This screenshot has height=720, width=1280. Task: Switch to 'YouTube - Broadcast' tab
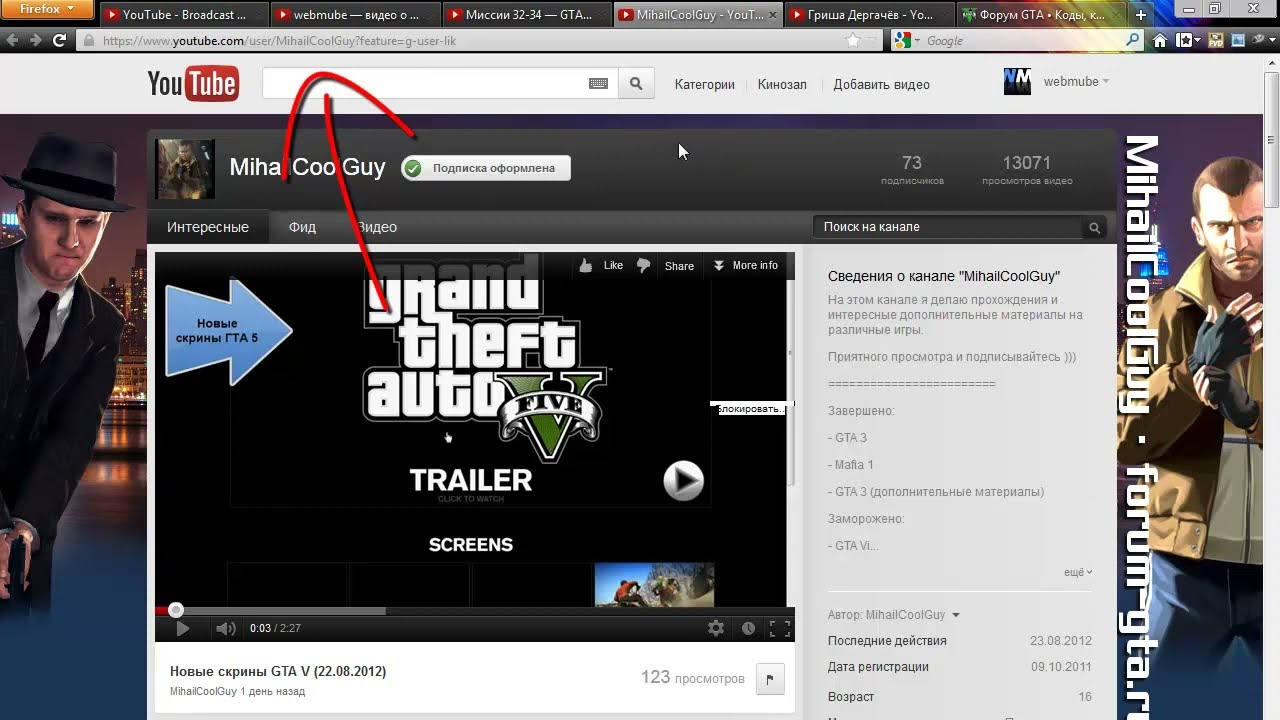(x=183, y=15)
